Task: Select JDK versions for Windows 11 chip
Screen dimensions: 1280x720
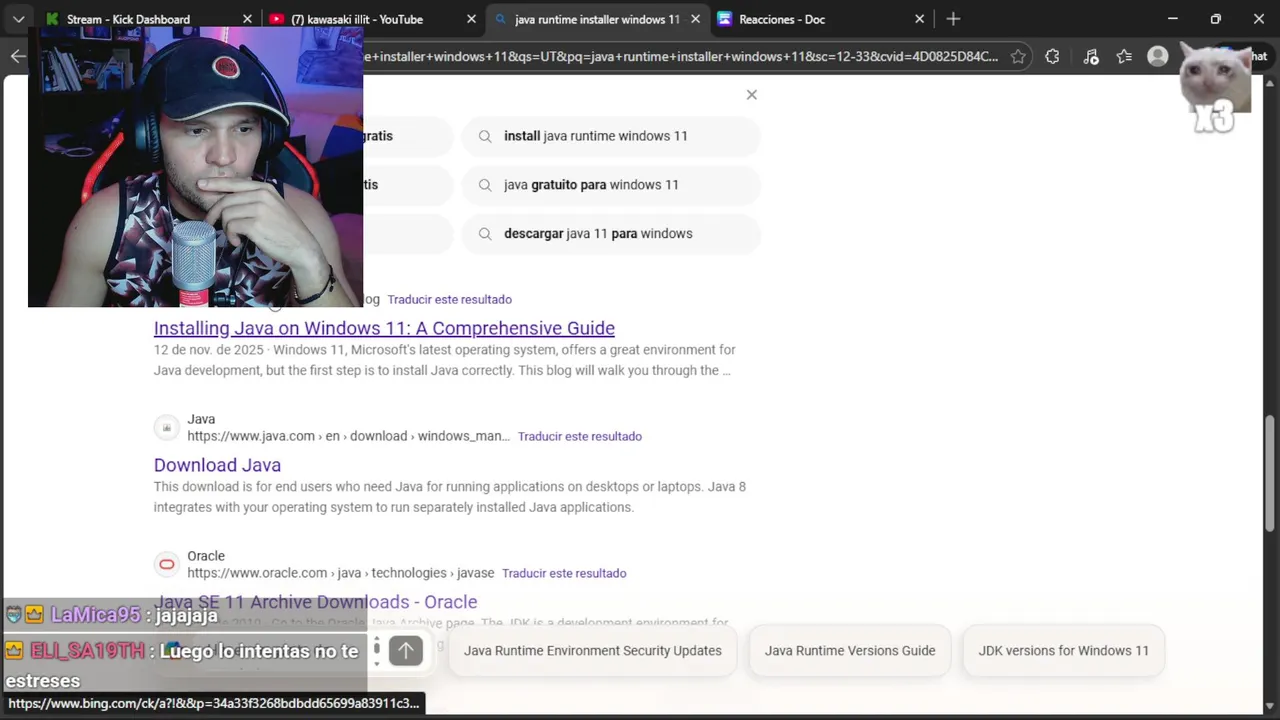Action: point(1063,651)
